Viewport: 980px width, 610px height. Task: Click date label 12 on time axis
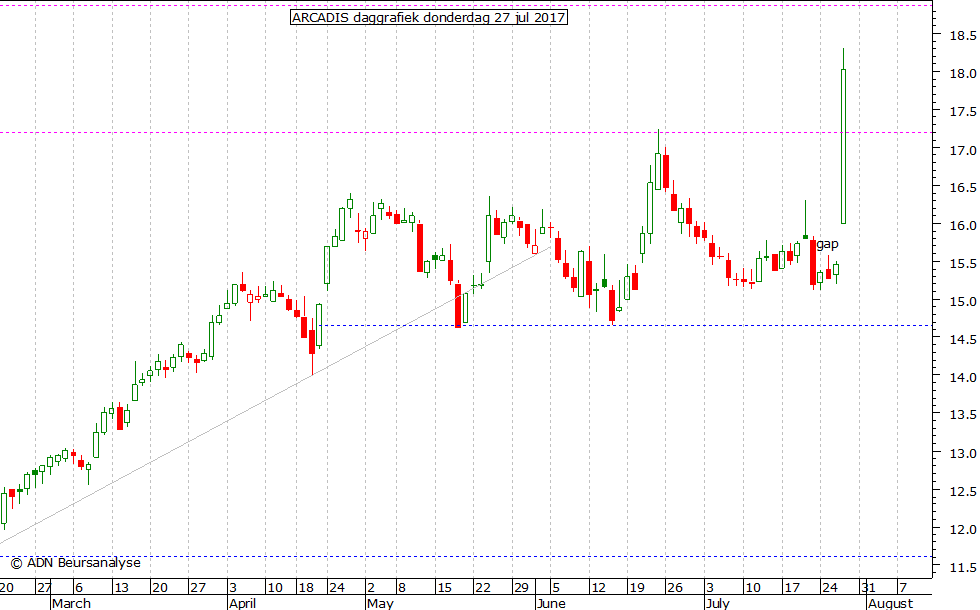[x=598, y=588]
